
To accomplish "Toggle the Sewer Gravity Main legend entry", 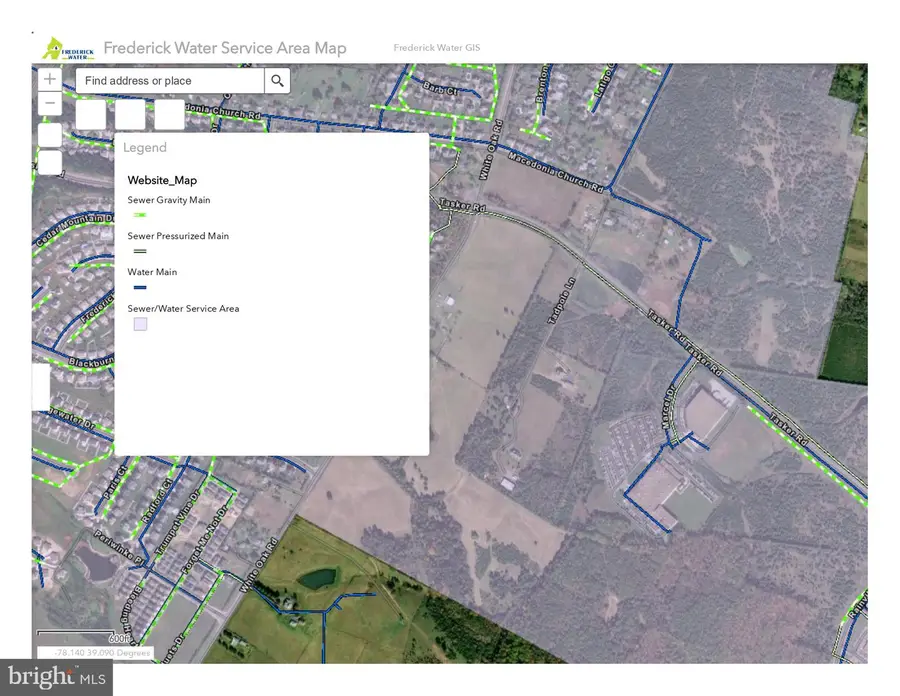I will click(x=168, y=200).
